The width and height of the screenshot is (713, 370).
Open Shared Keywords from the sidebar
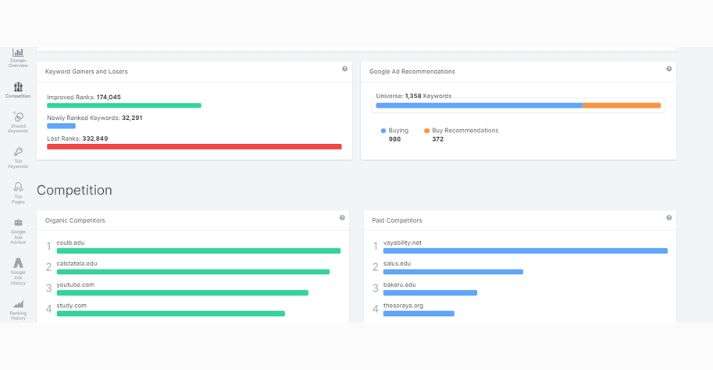pyautogui.click(x=18, y=122)
